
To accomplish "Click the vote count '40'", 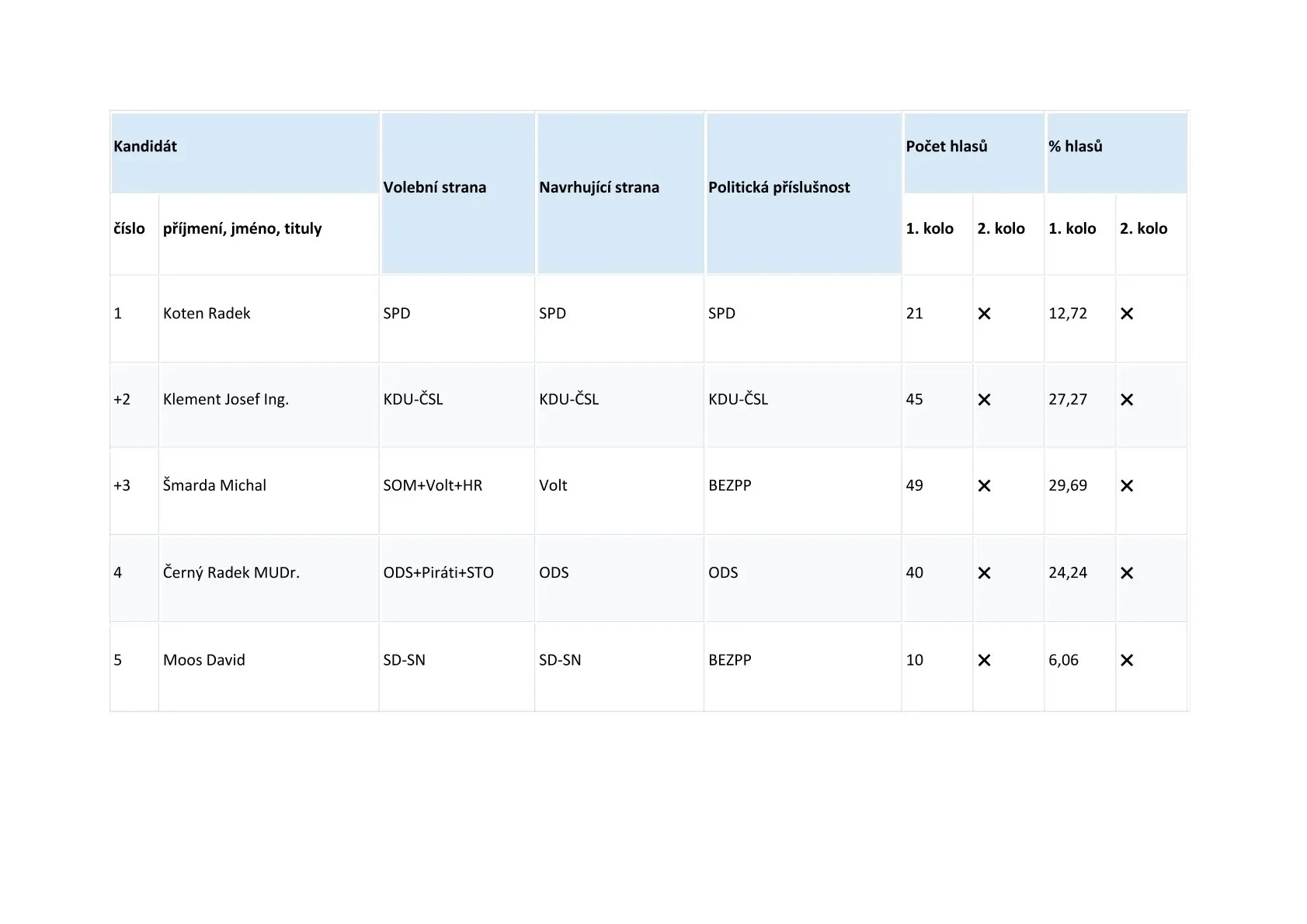I will (x=914, y=572).
